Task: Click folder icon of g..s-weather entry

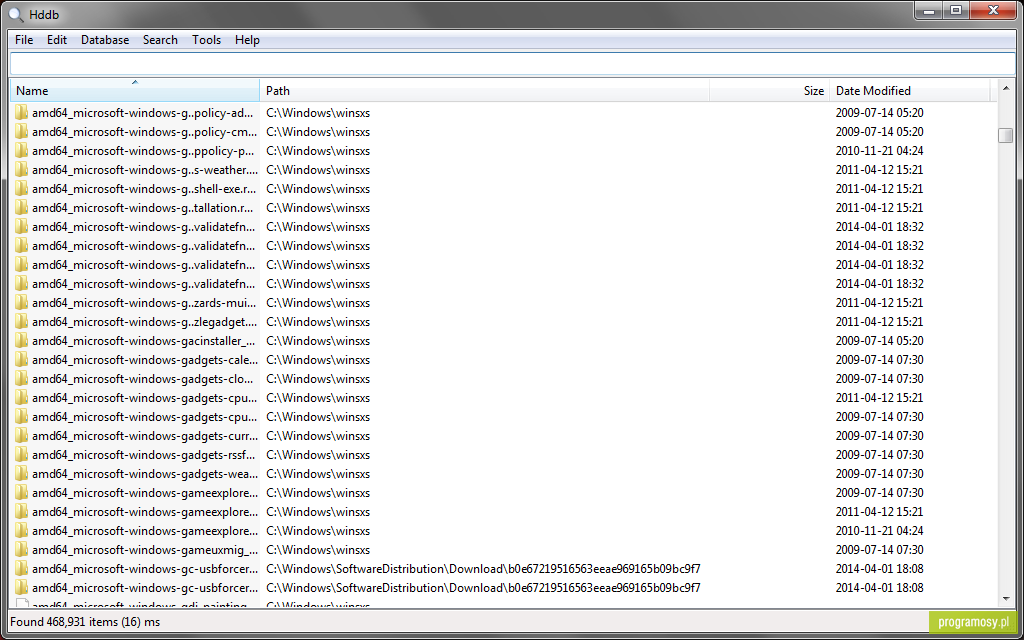Action: [x=22, y=170]
